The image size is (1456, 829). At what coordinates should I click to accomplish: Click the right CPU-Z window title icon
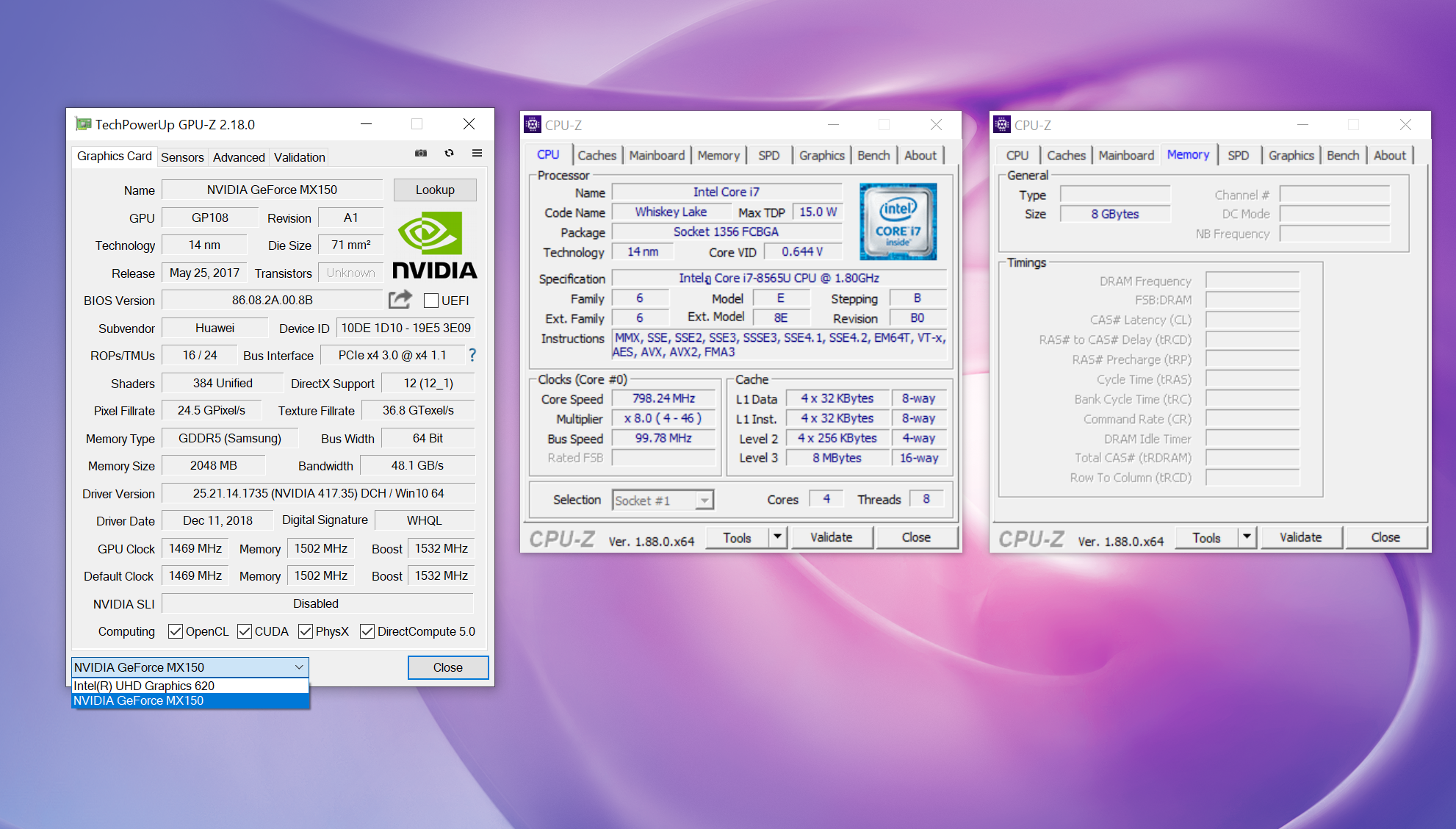click(x=1002, y=124)
